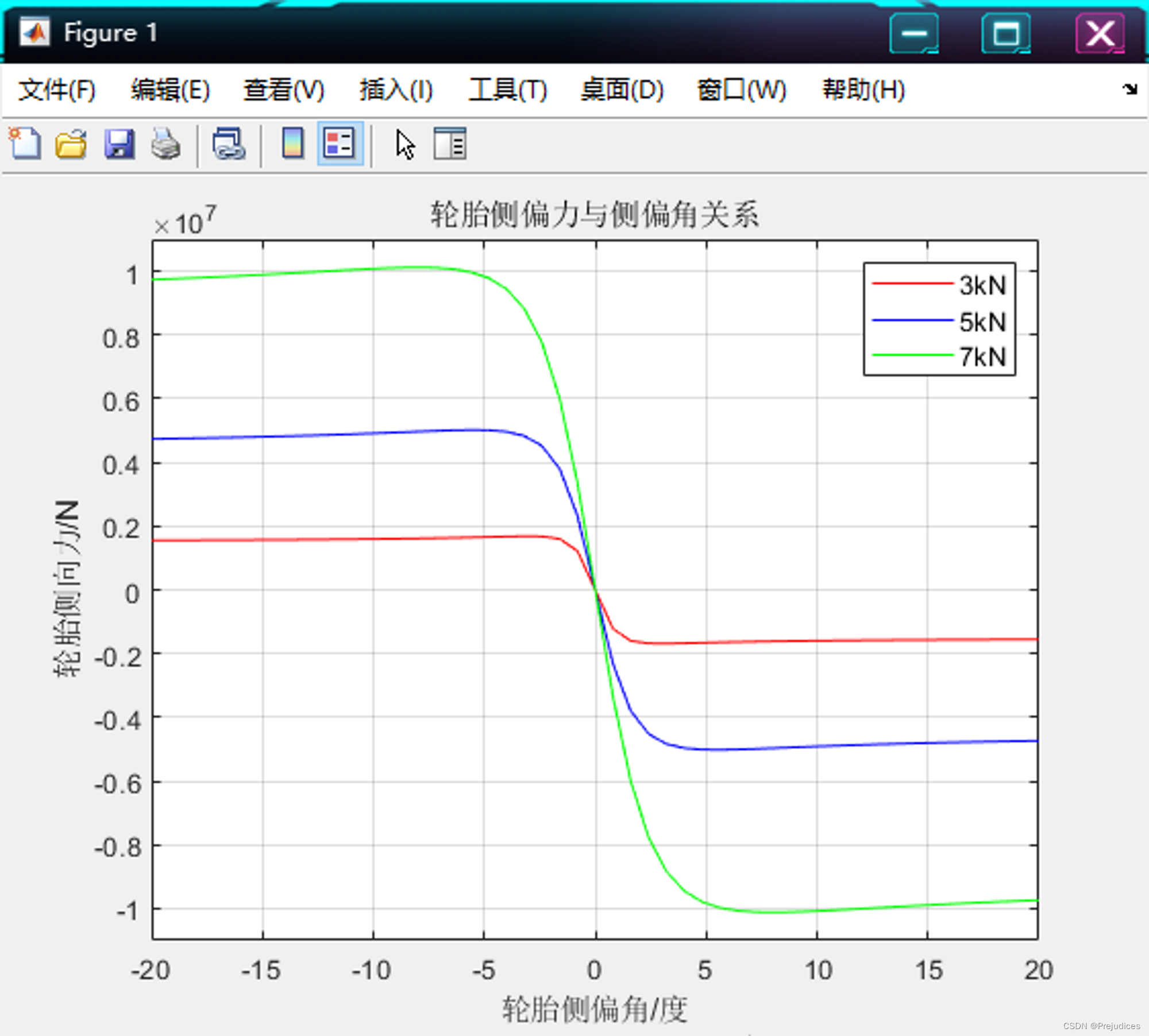The width and height of the screenshot is (1149, 1036).
Task: Toggle the Insert Legend toolbar button
Action: point(340,143)
